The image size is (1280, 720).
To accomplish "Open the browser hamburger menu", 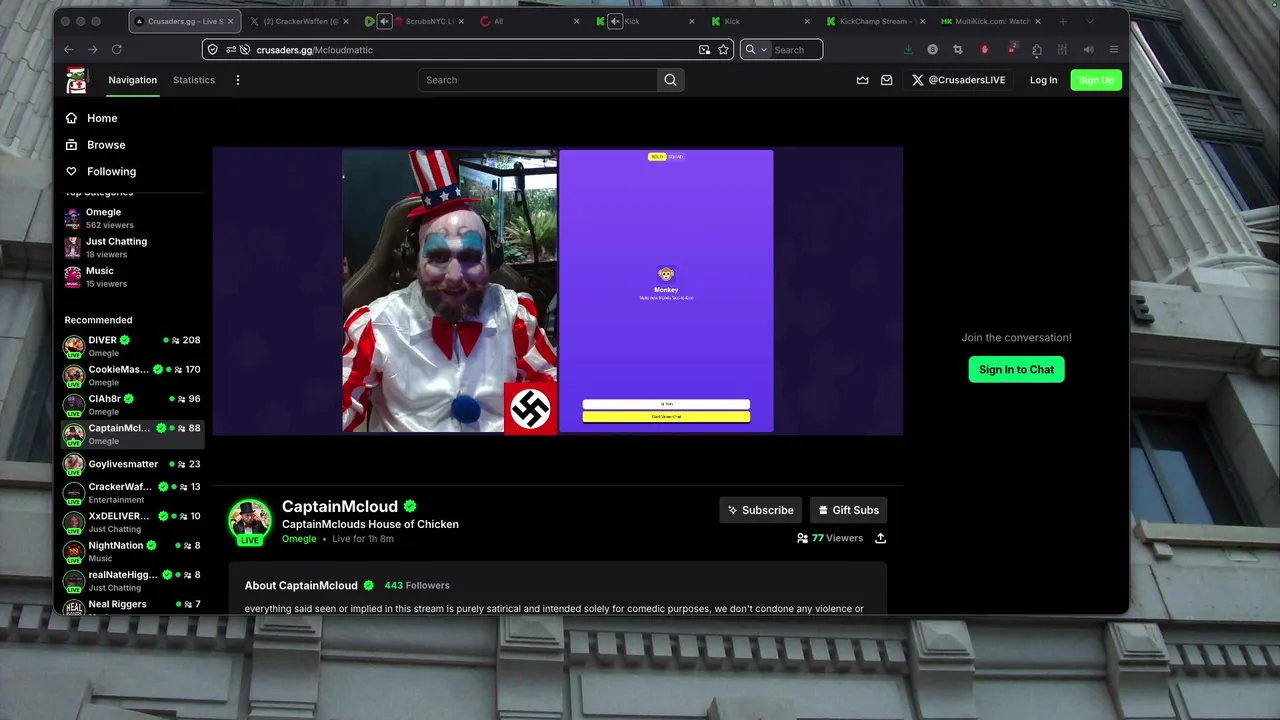I will [x=1114, y=50].
